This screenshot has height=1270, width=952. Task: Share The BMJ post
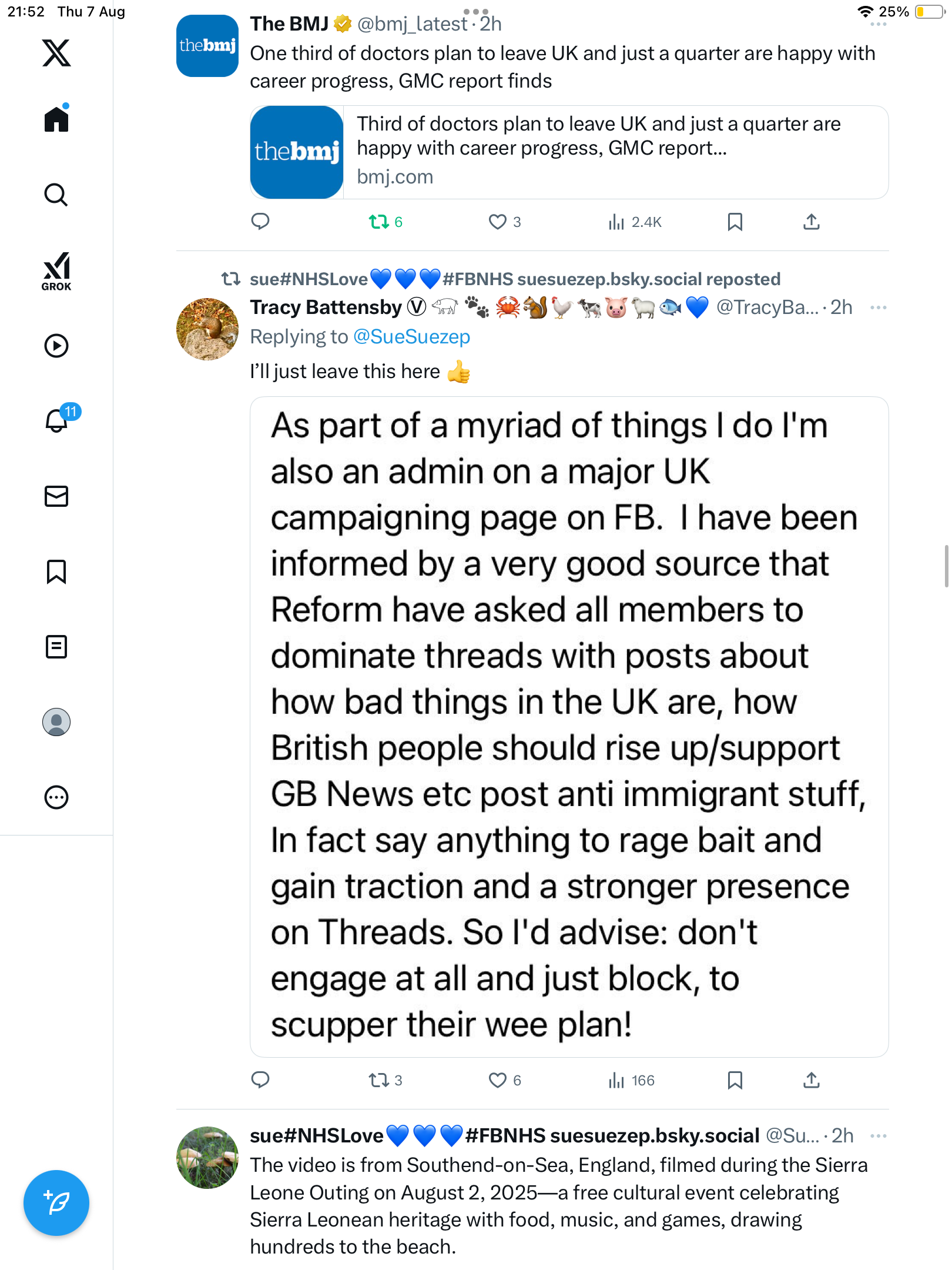tap(811, 222)
